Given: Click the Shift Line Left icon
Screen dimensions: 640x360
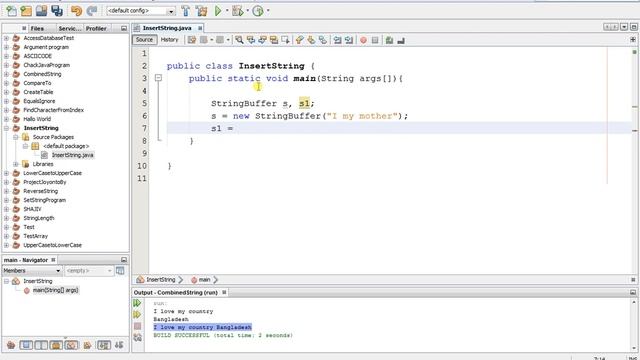Looking at the screenshot, I should (337, 40).
